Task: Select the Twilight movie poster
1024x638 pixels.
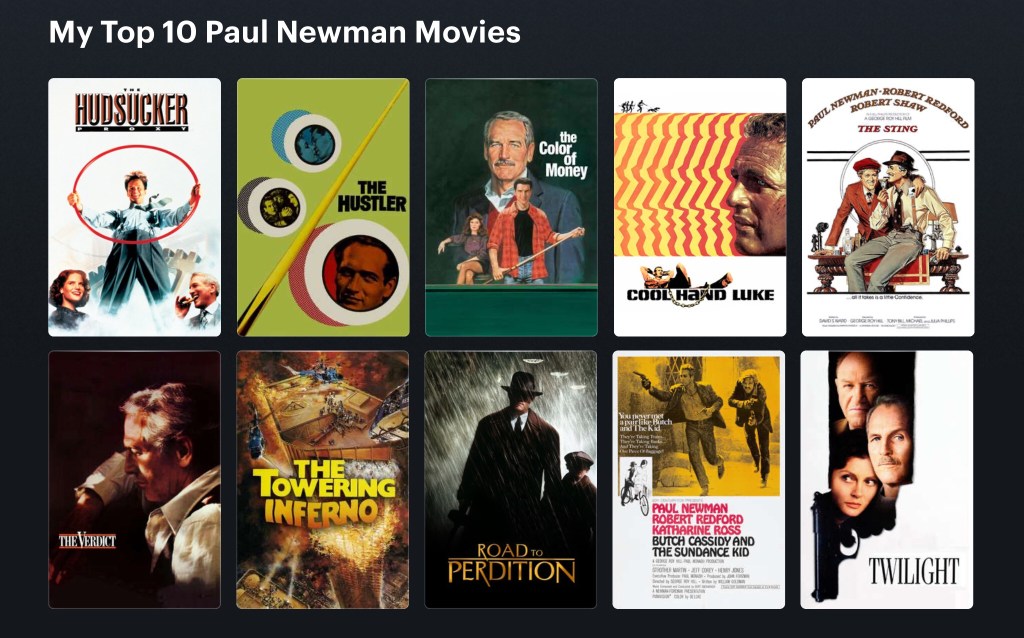Action: click(887, 480)
